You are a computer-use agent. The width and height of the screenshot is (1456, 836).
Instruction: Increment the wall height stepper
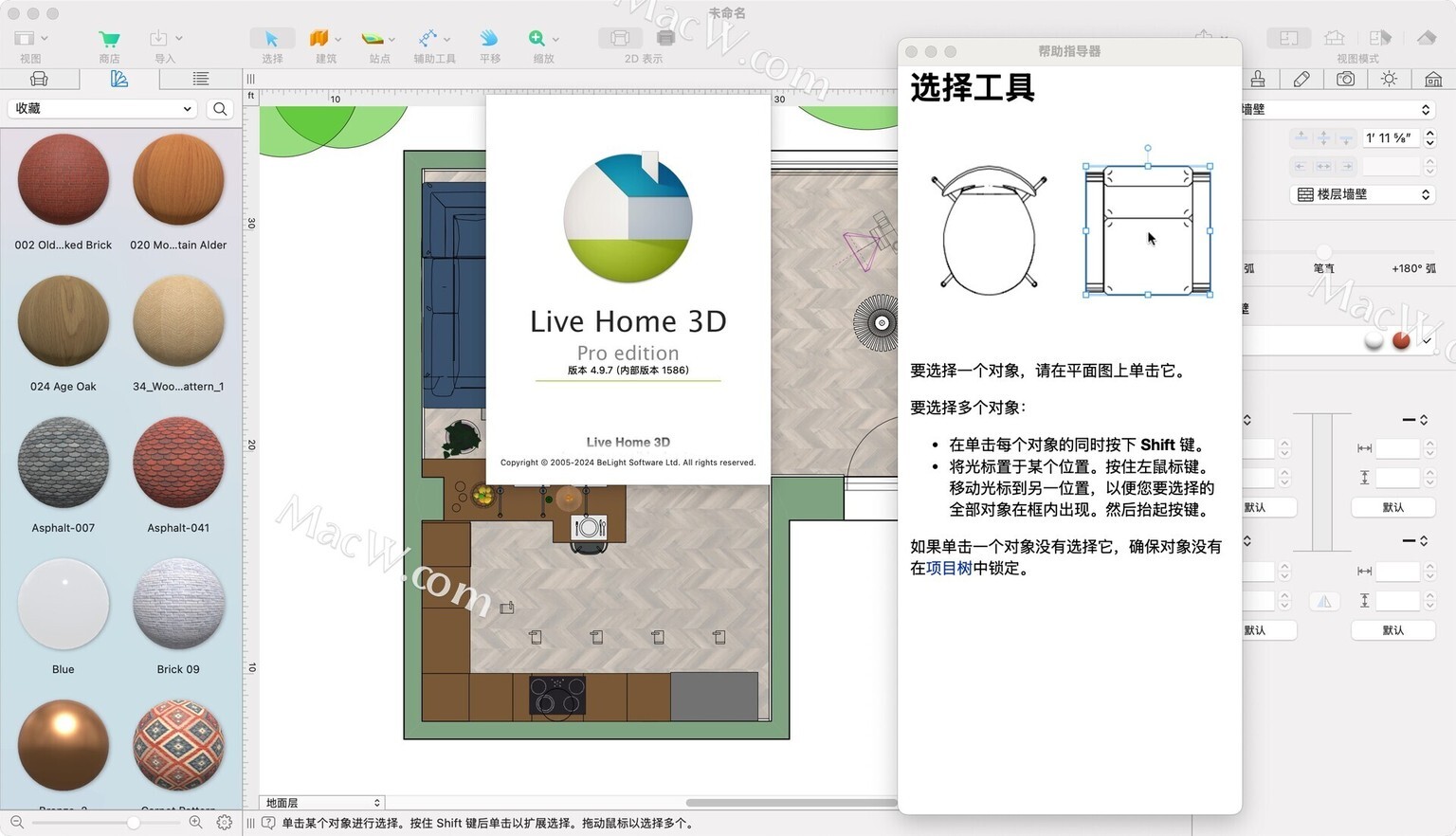tap(1430, 134)
